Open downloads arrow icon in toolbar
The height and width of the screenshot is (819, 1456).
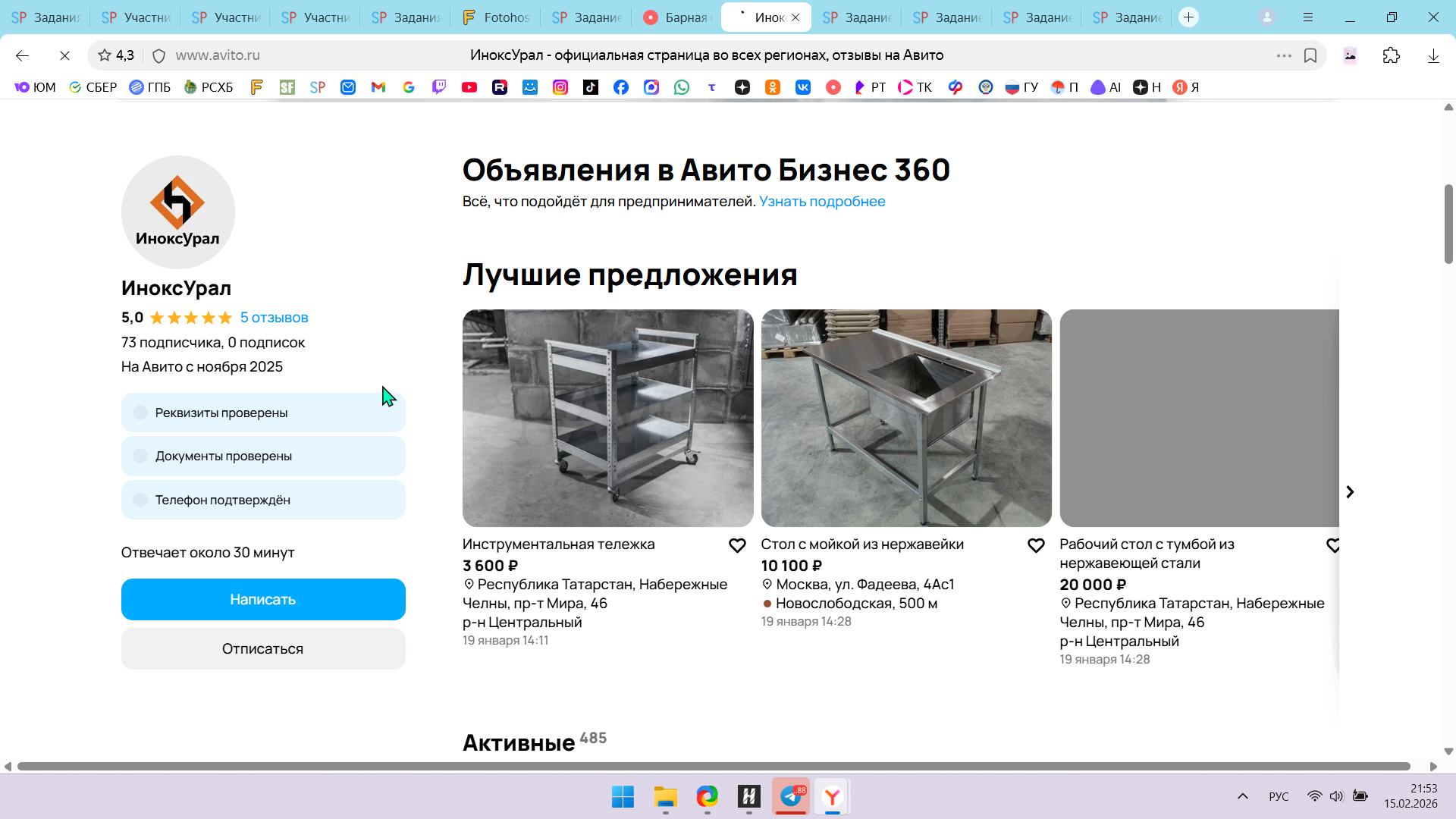1433,55
